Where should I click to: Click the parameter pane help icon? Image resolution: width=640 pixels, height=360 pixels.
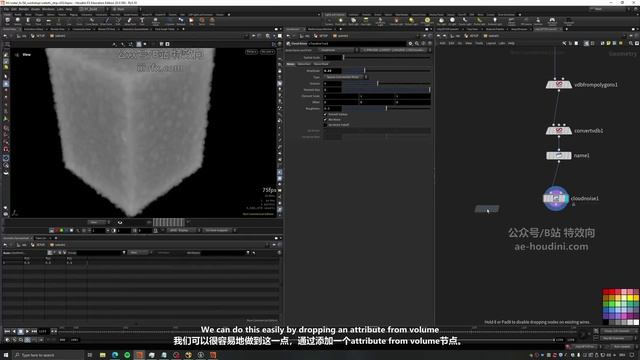click(x=429, y=43)
